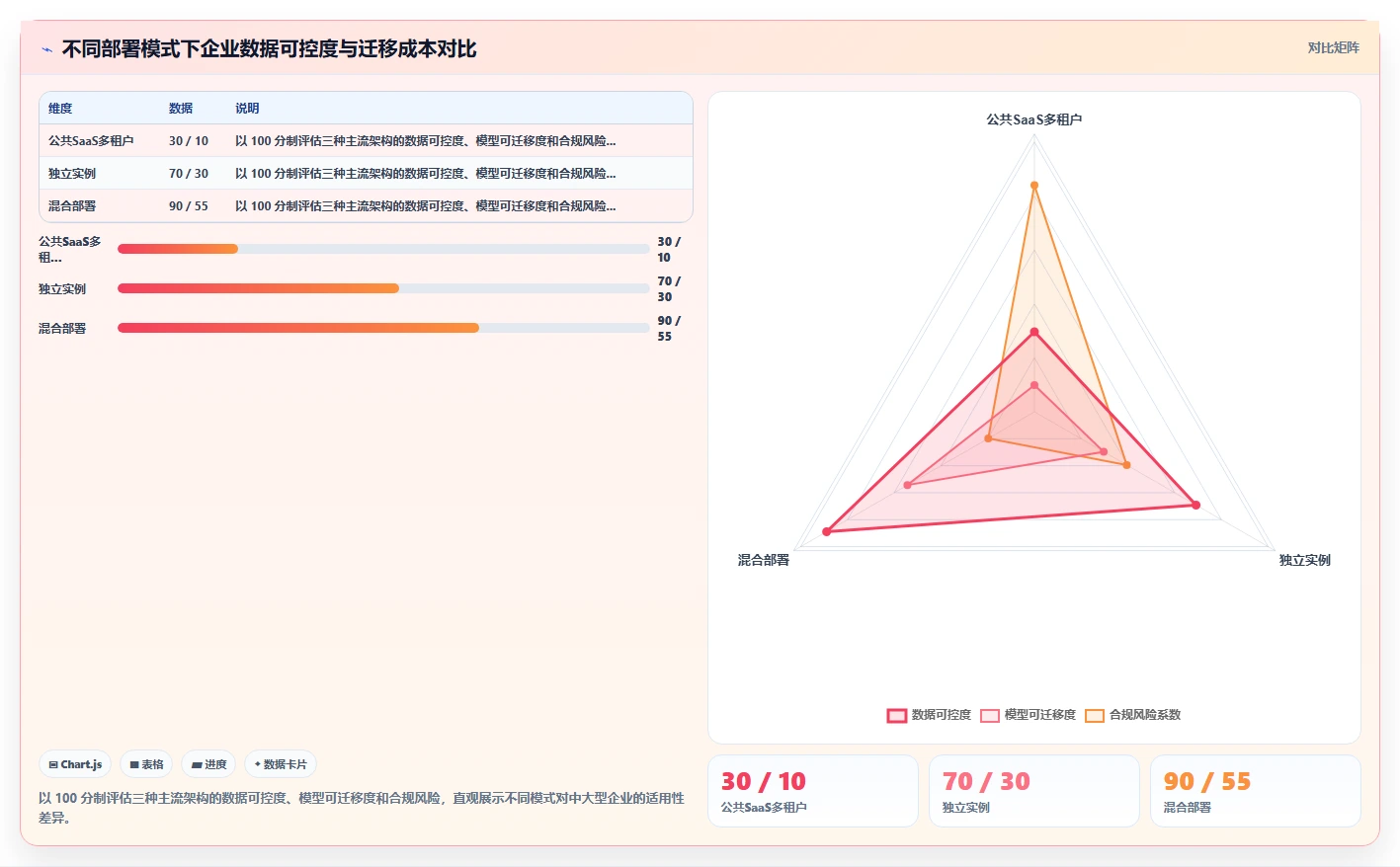Click the 独立实例 progress bar

coord(383,288)
